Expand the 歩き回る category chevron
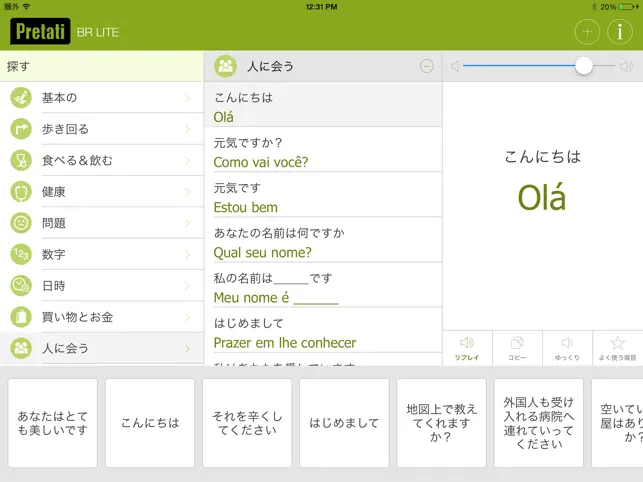Viewport: 643px width, 482px height. 187,129
